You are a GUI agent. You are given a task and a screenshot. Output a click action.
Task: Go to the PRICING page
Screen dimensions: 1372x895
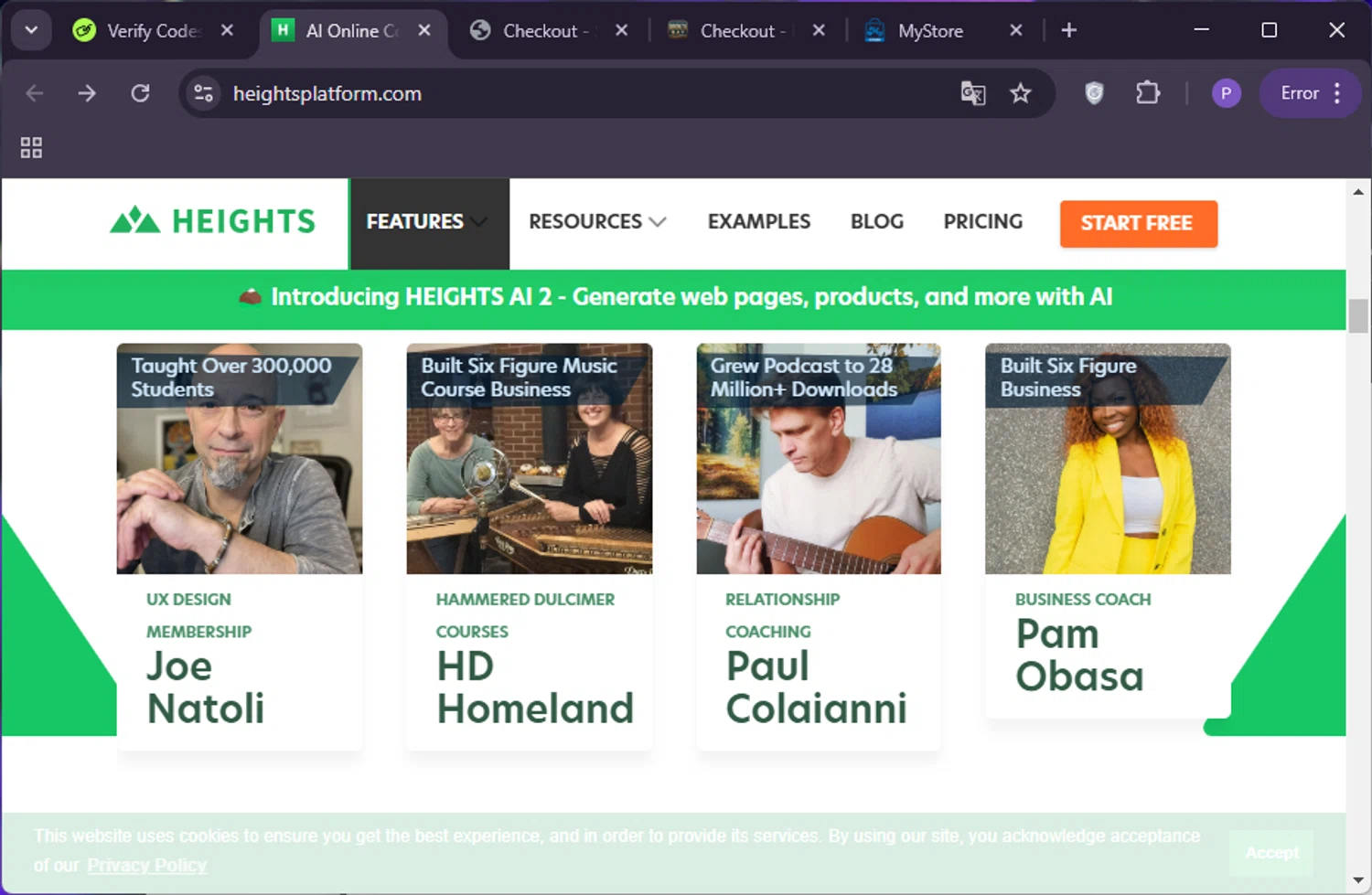coord(983,222)
